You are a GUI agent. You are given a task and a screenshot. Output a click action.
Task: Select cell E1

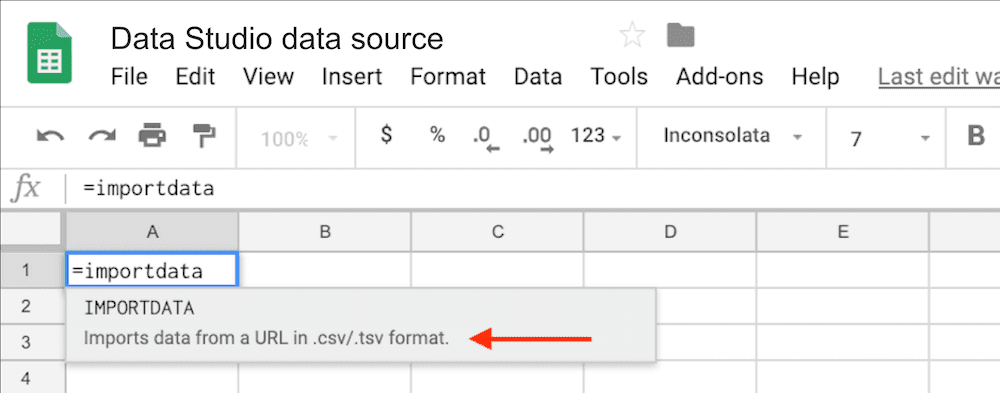coord(842,270)
